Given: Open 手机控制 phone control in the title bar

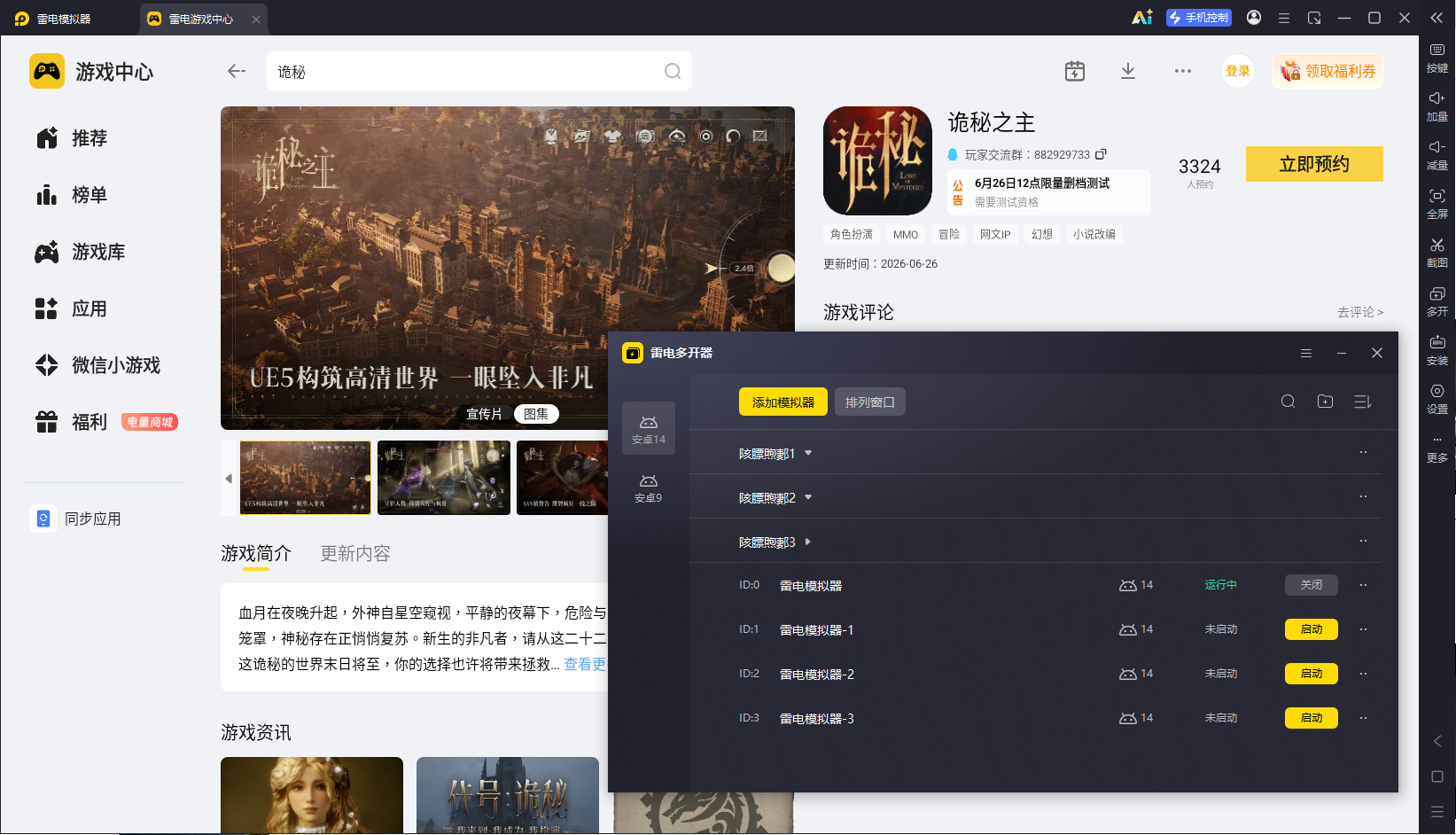Looking at the screenshot, I should coord(1199,18).
